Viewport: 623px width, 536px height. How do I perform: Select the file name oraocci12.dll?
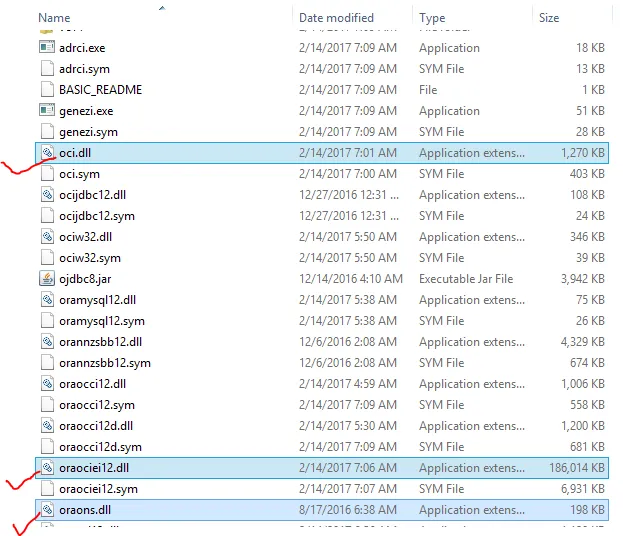[x=93, y=384]
